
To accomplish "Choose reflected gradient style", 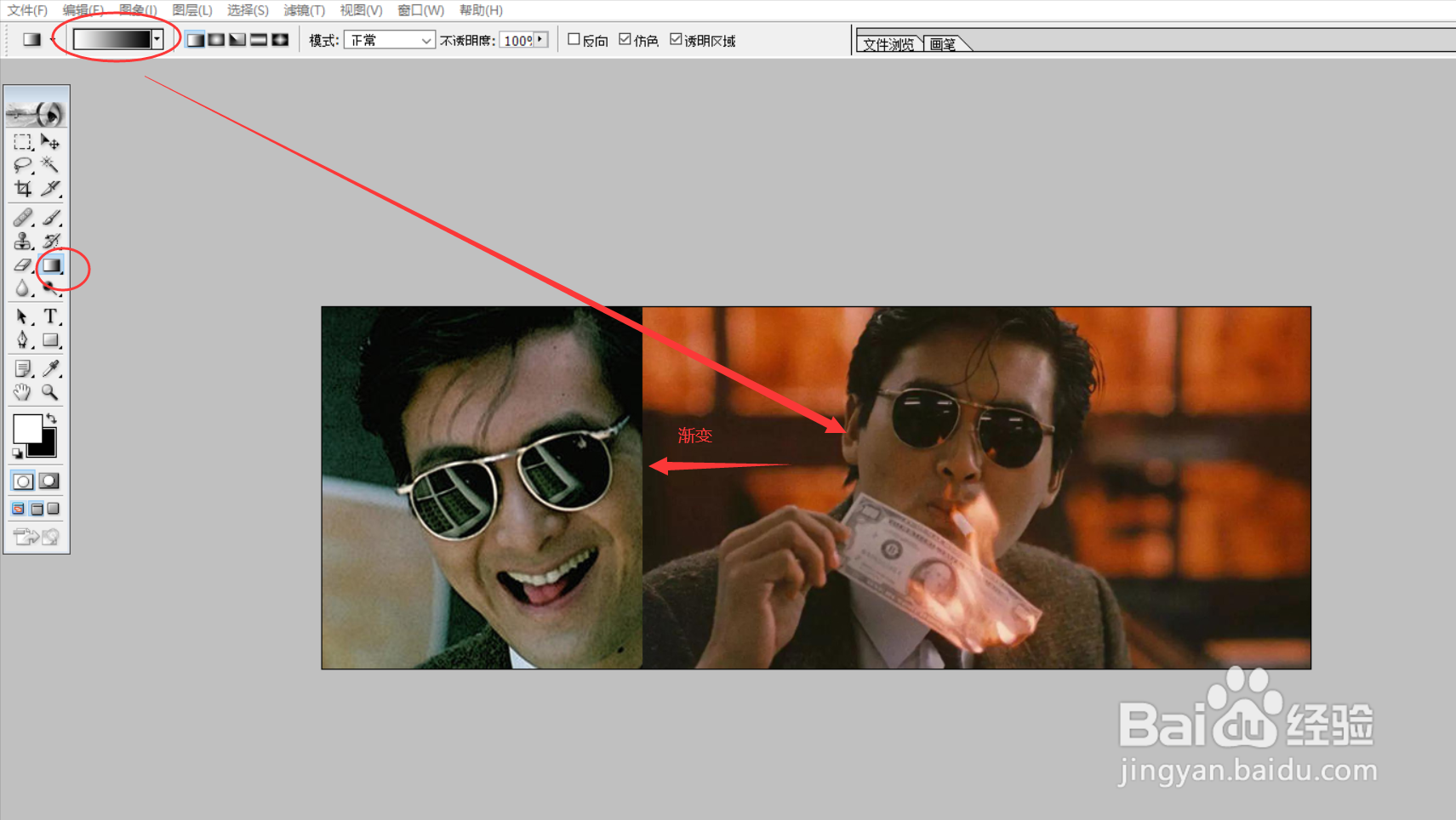I will [x=259, y=40].
